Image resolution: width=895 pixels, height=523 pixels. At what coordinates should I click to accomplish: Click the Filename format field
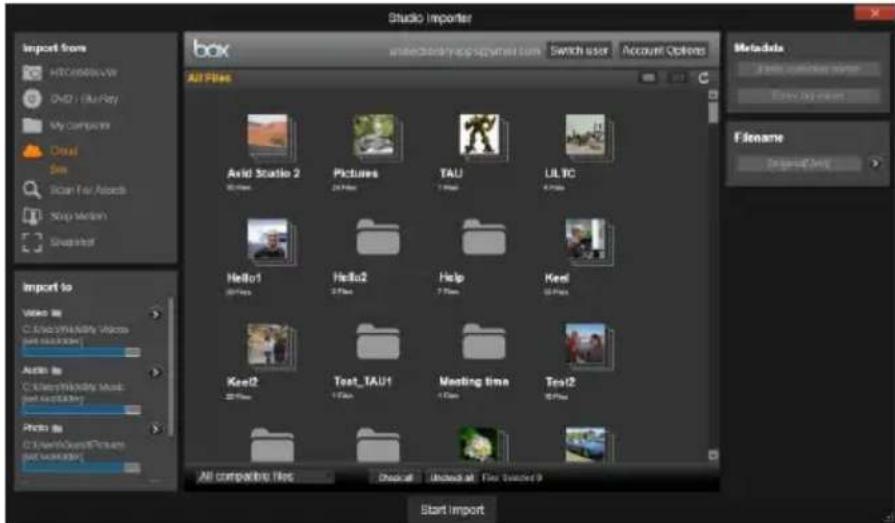point(799,164)
